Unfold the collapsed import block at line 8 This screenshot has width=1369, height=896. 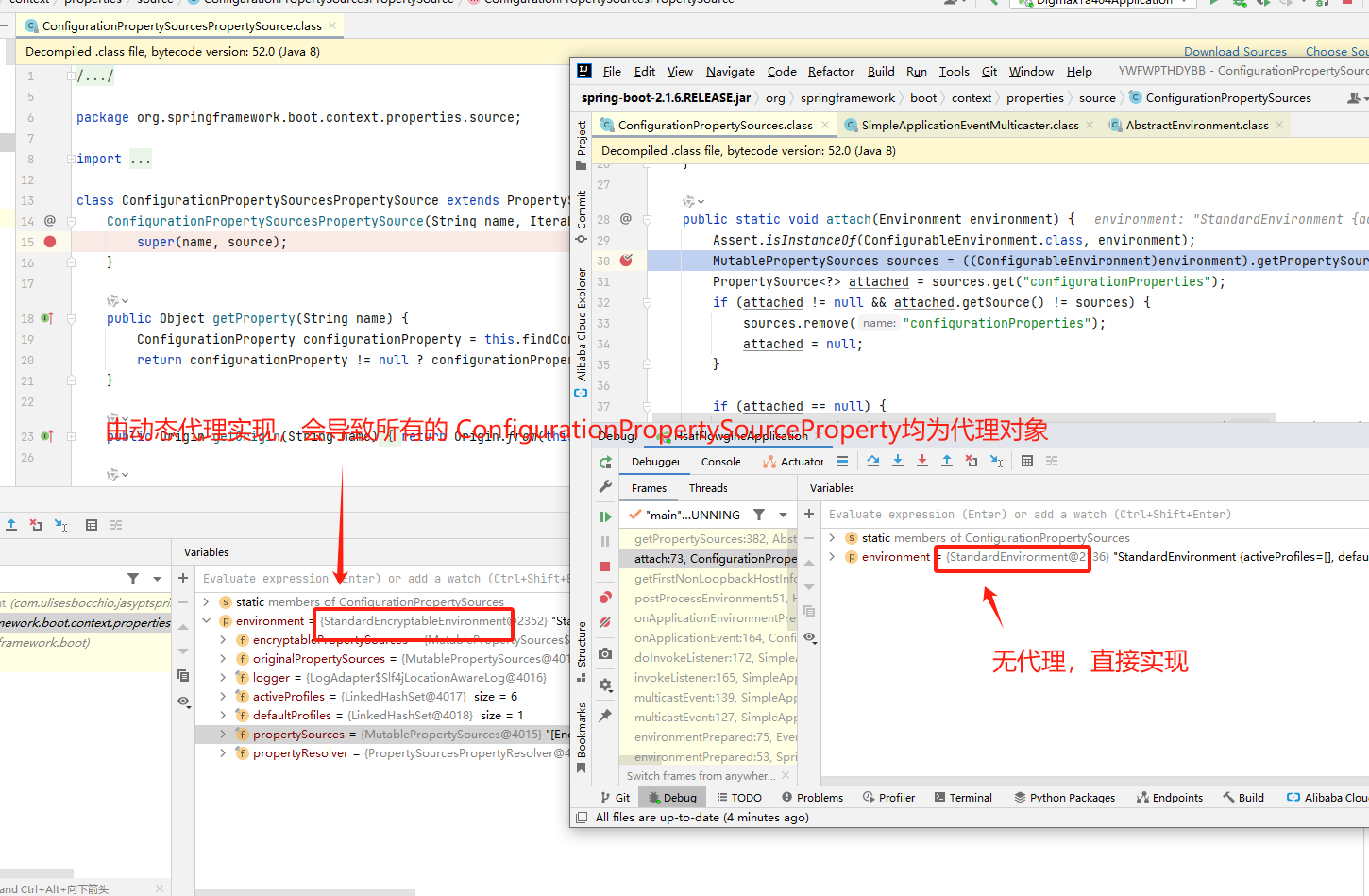pos(71,159)
